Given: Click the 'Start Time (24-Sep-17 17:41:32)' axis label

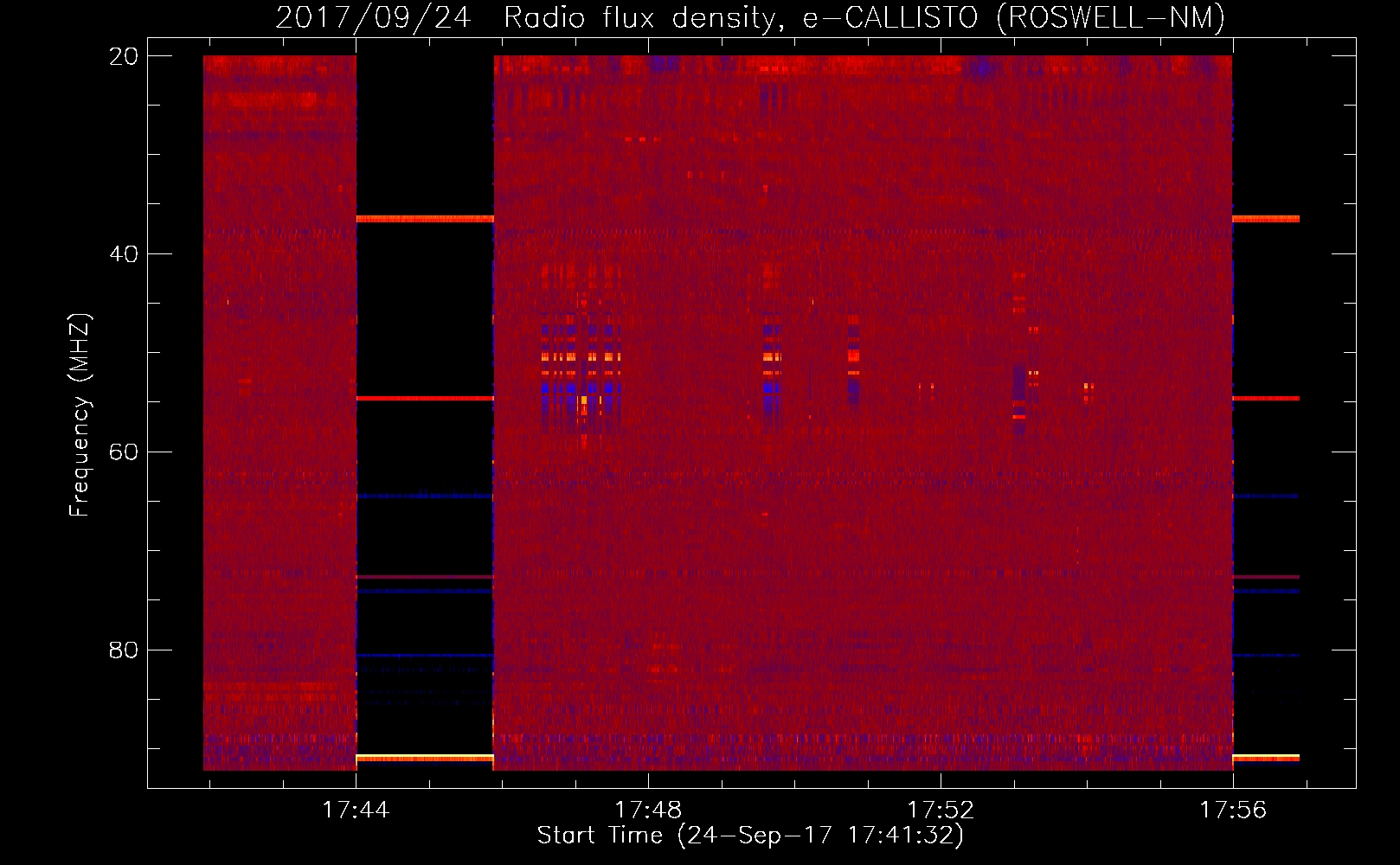Looking at the screenshot, I should [750, 836].
